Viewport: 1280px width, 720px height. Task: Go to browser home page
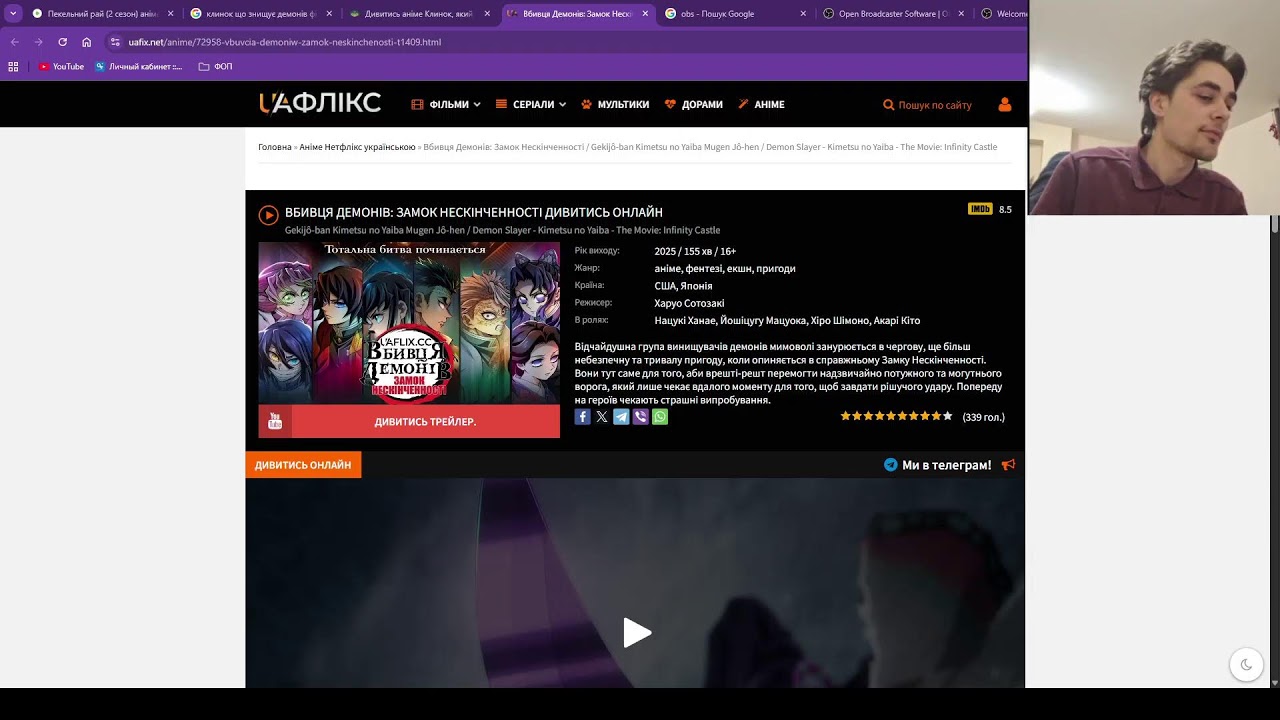(x=87, y=42)
